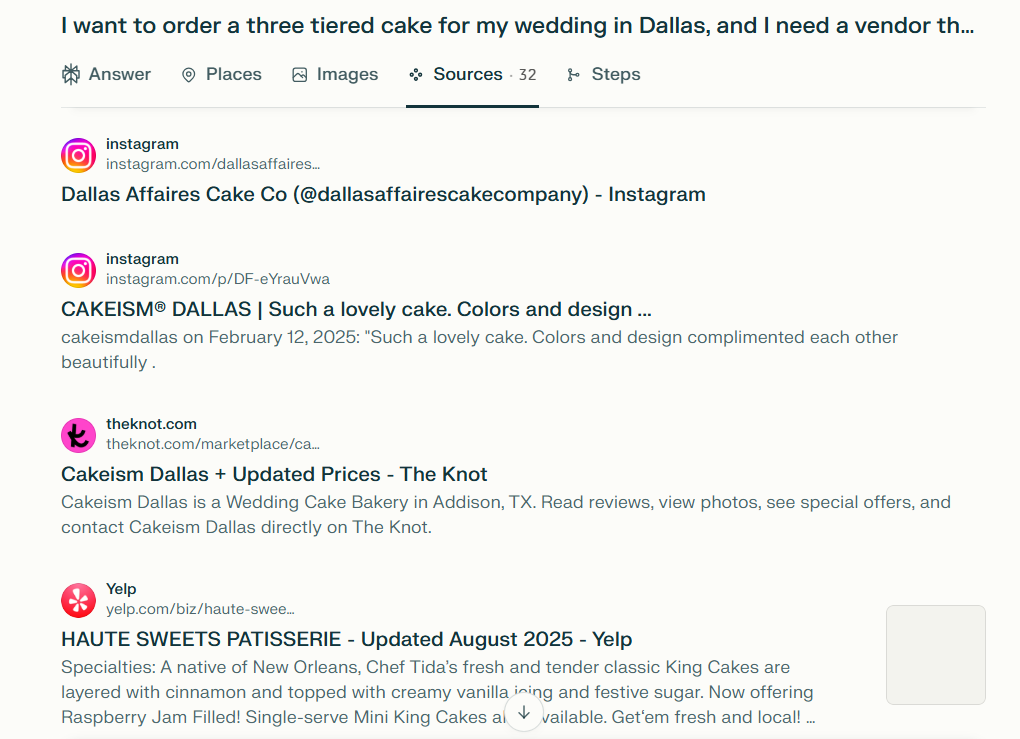Screen dimensions: 1020x739
Task: Click Instagram logo for Dallas Affaires source
Action: click(x=79, y=155)
